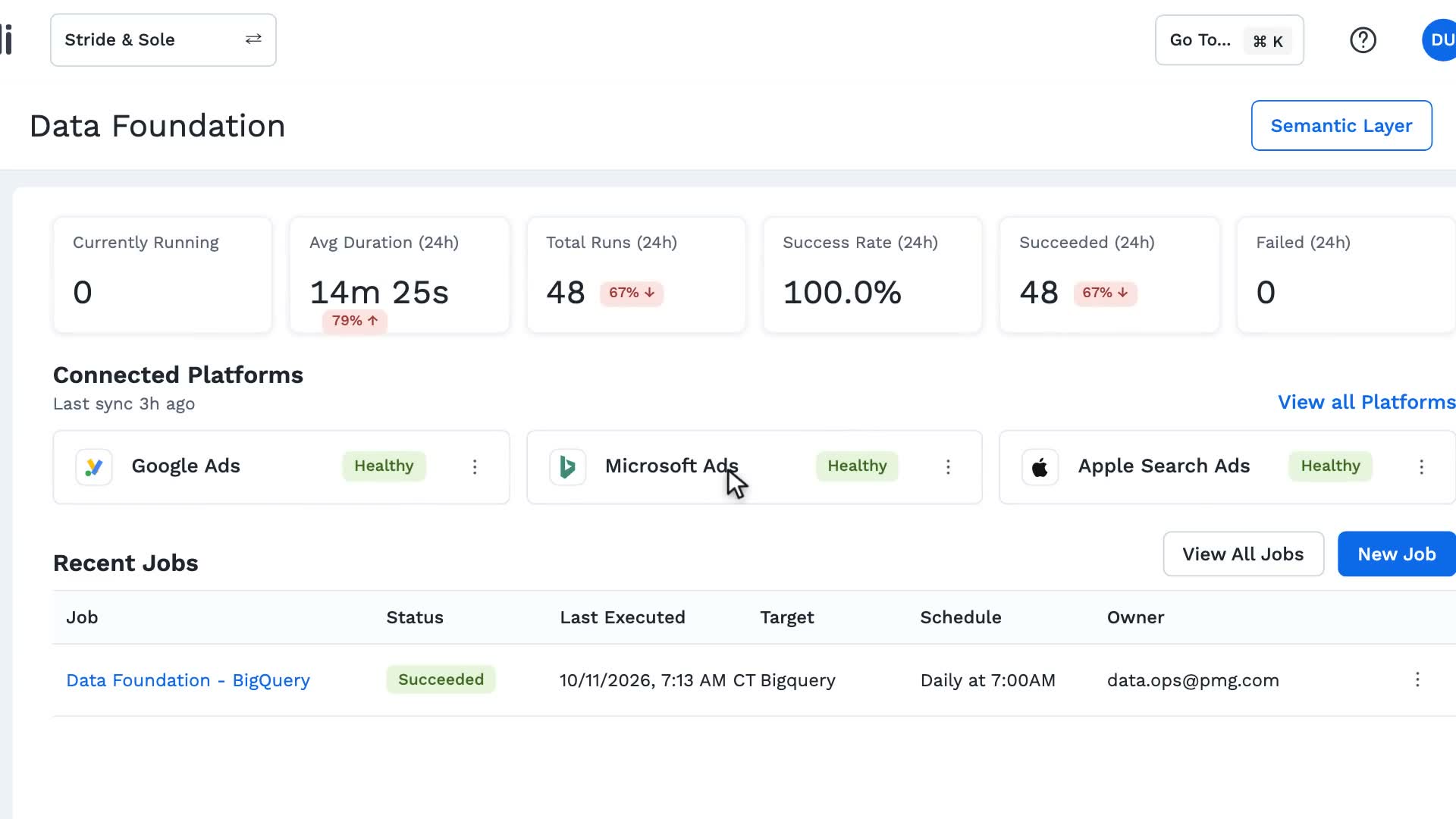Sort by the Owner column header

1135,618
